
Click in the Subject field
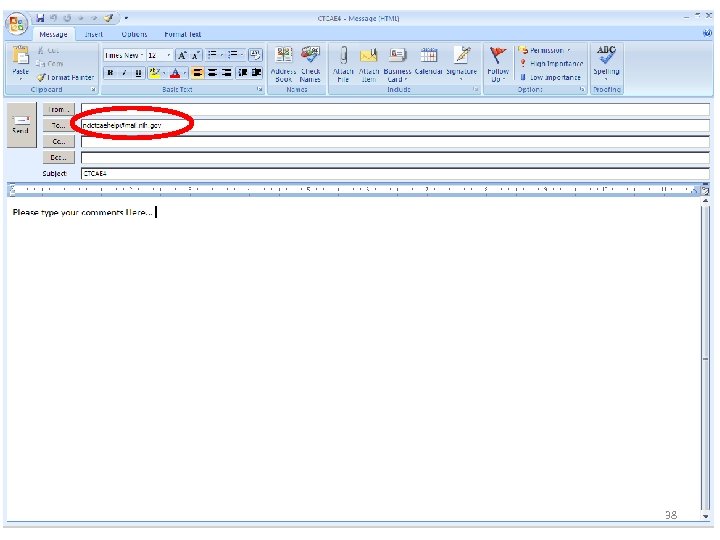[x=395, y=174]
